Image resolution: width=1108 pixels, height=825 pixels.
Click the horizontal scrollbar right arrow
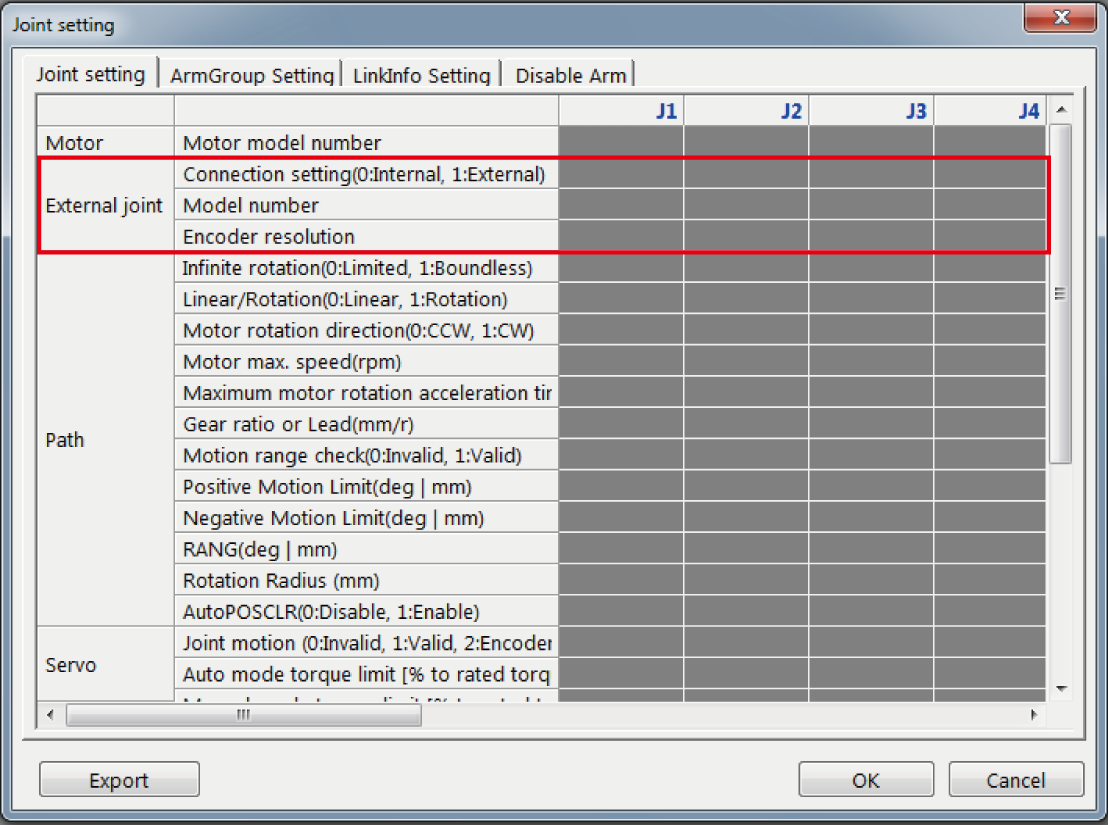1032,716
